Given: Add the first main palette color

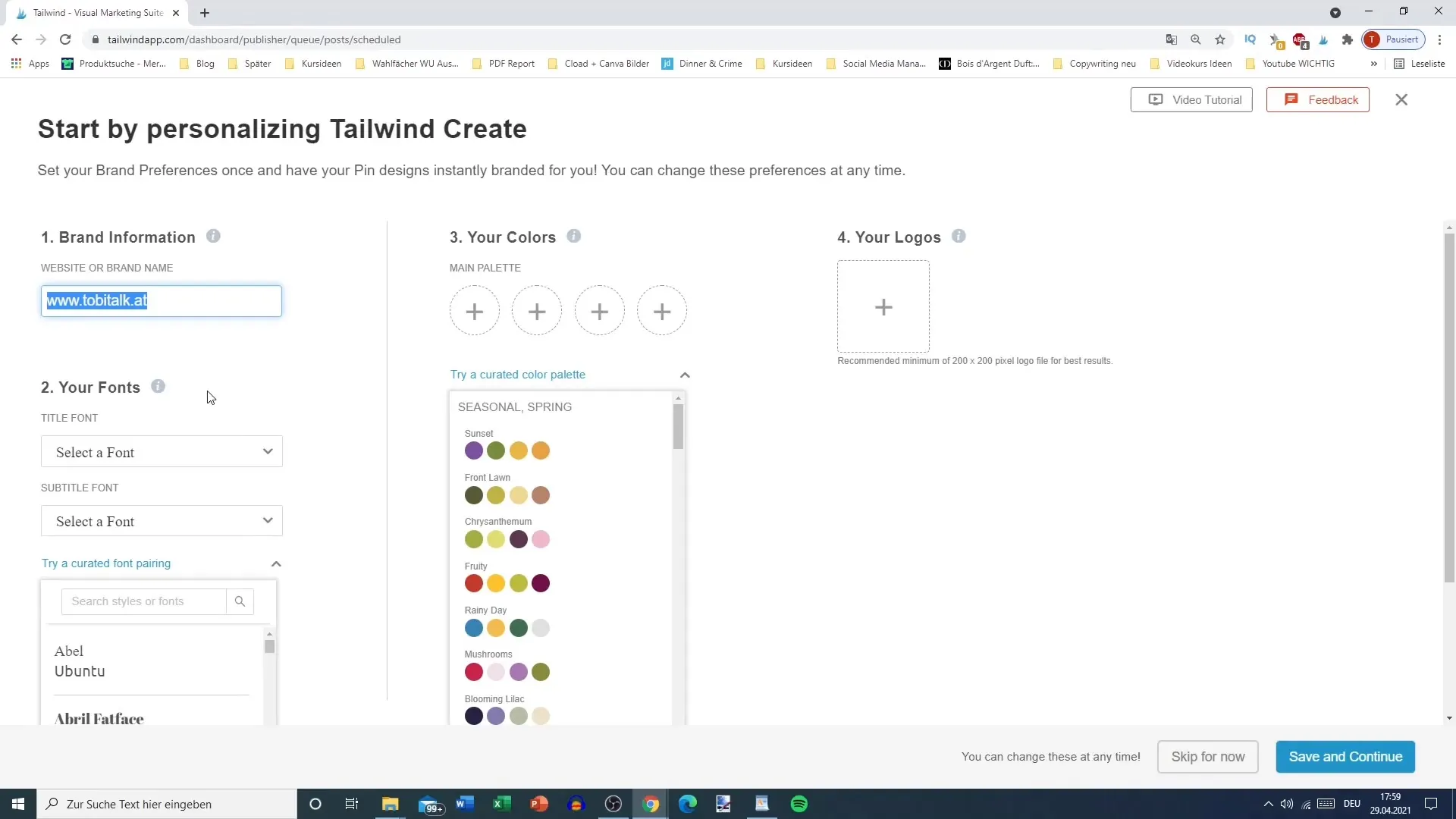Looking at the screenshot, I should pyautogui.click(x=475, y=311).
